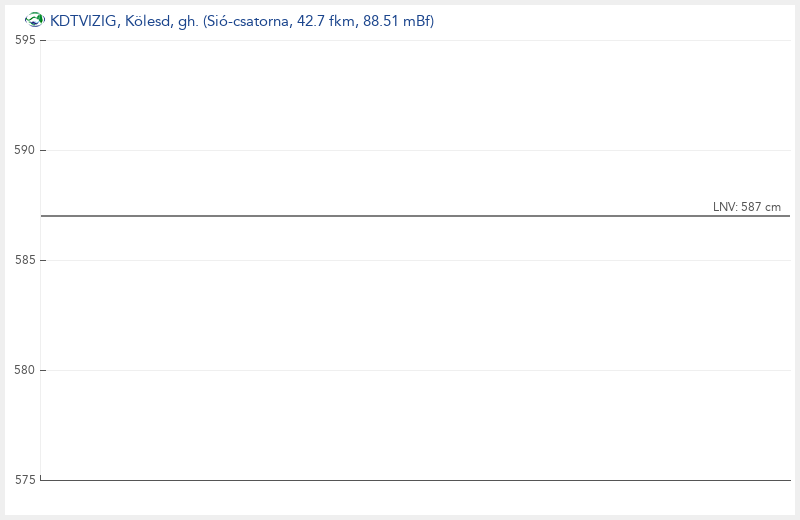Click the faint 585 gridline
Viewport: 800px width, 520px height.
(x=400, y=260)
